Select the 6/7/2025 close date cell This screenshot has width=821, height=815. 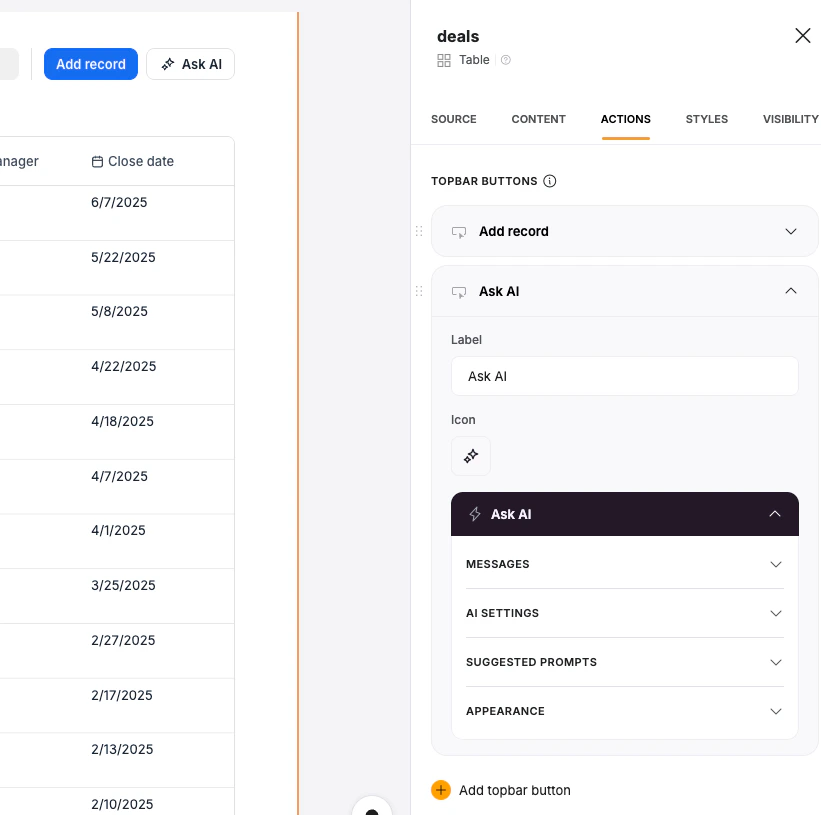pos(119,202)
